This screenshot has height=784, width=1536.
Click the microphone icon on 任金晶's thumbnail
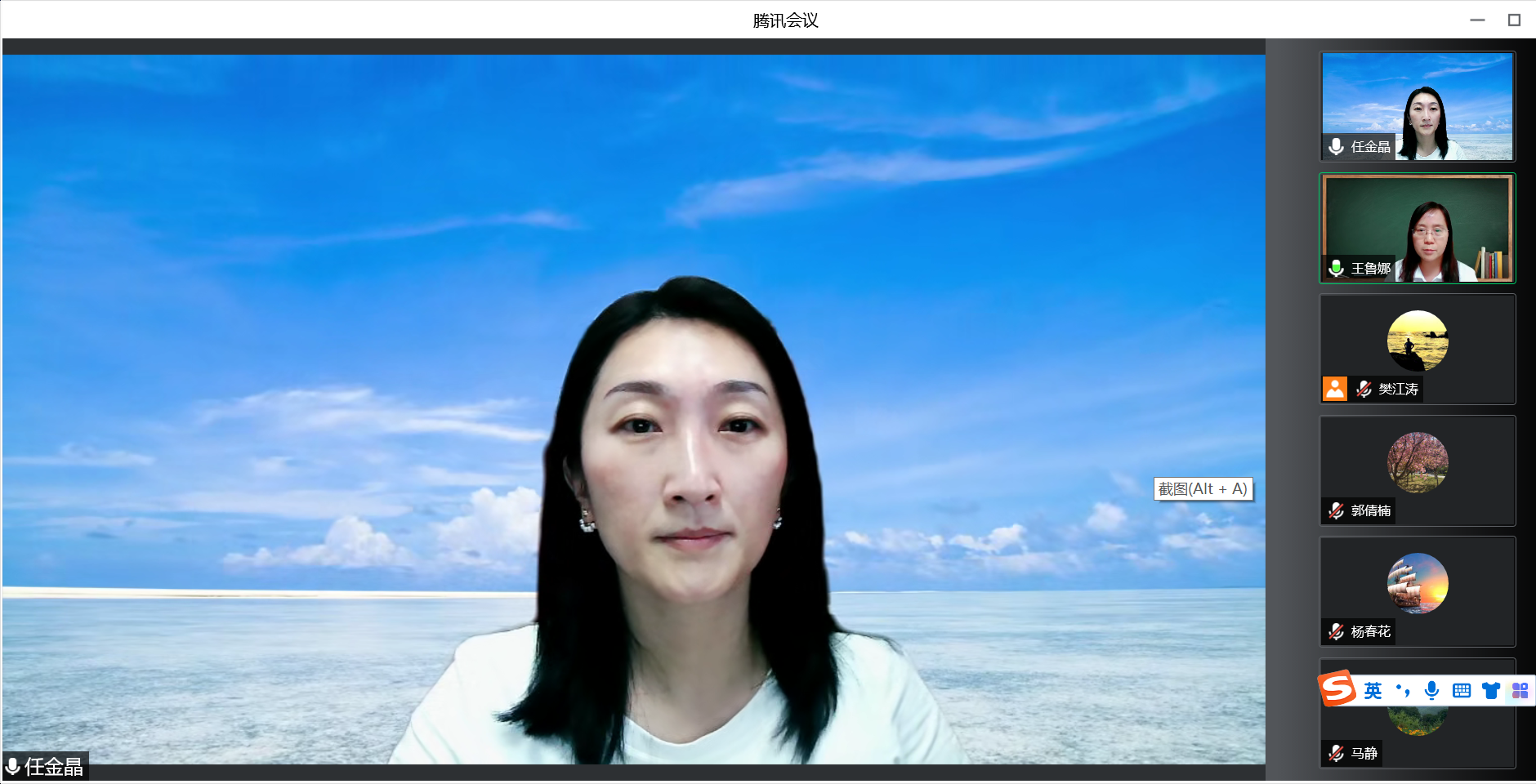click(x=1336, y=146)
